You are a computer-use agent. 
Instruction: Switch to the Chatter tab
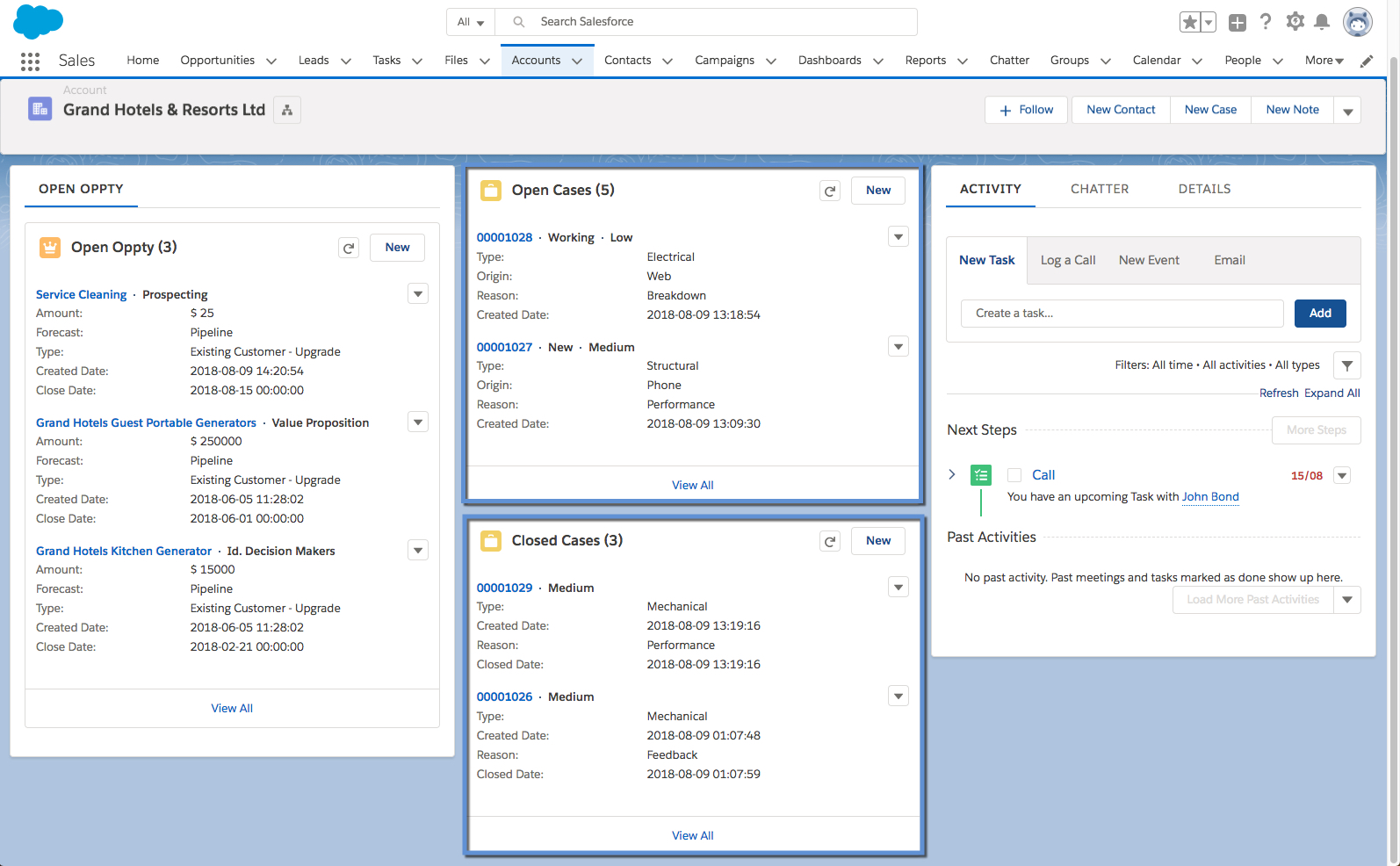point(1100,189)
